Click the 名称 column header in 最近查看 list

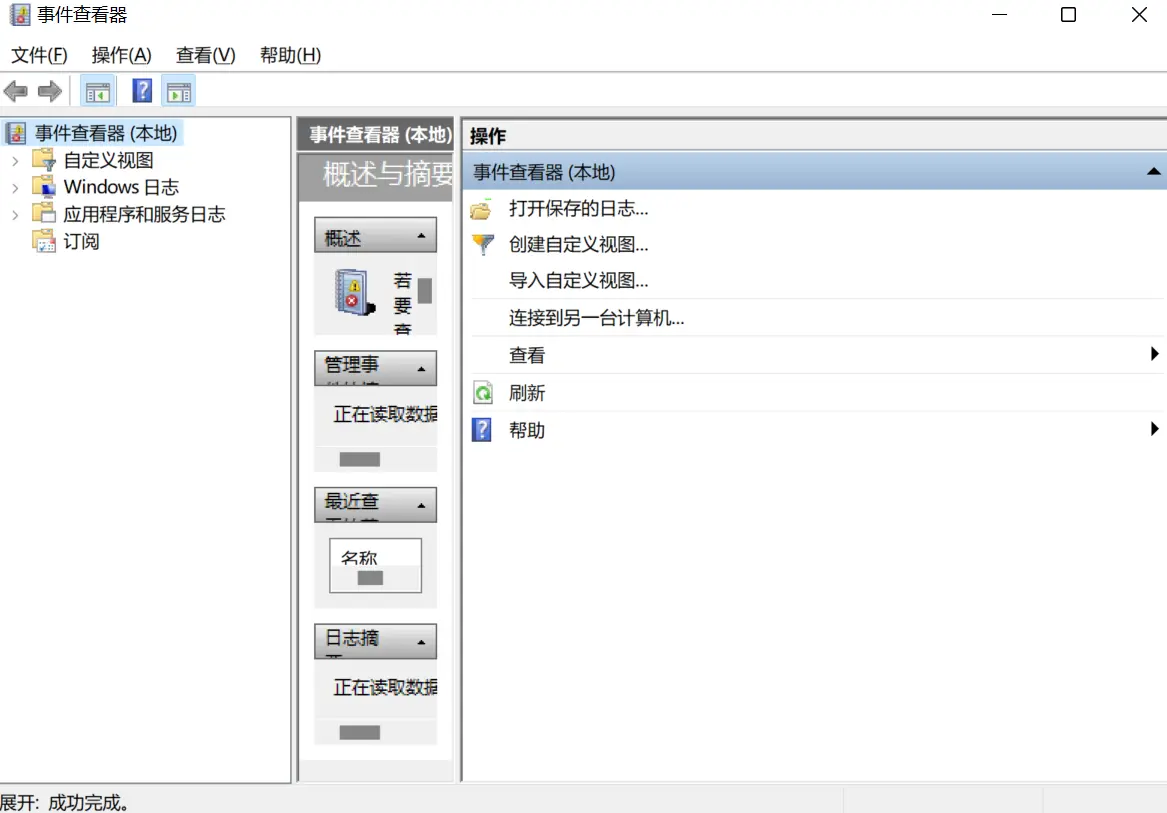(x=359, y=556)
